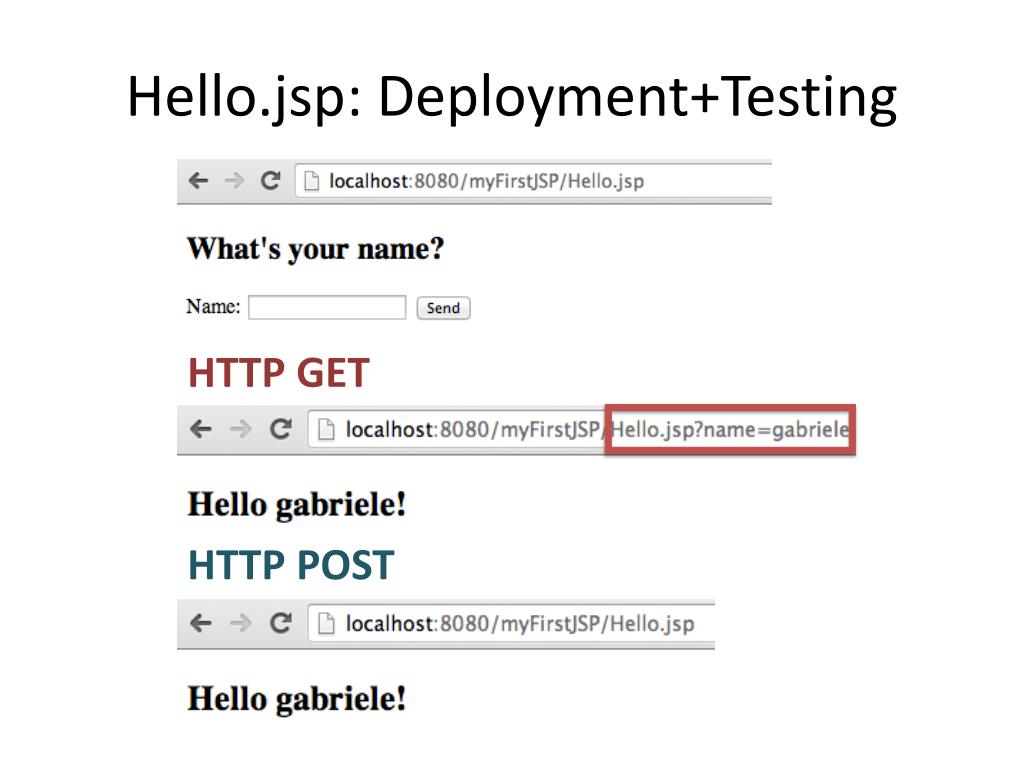The image size is (1024, 768).
Task: Click the slide title 'Hello.jsp: Deployment+Testing'
Action: point(512,97)
